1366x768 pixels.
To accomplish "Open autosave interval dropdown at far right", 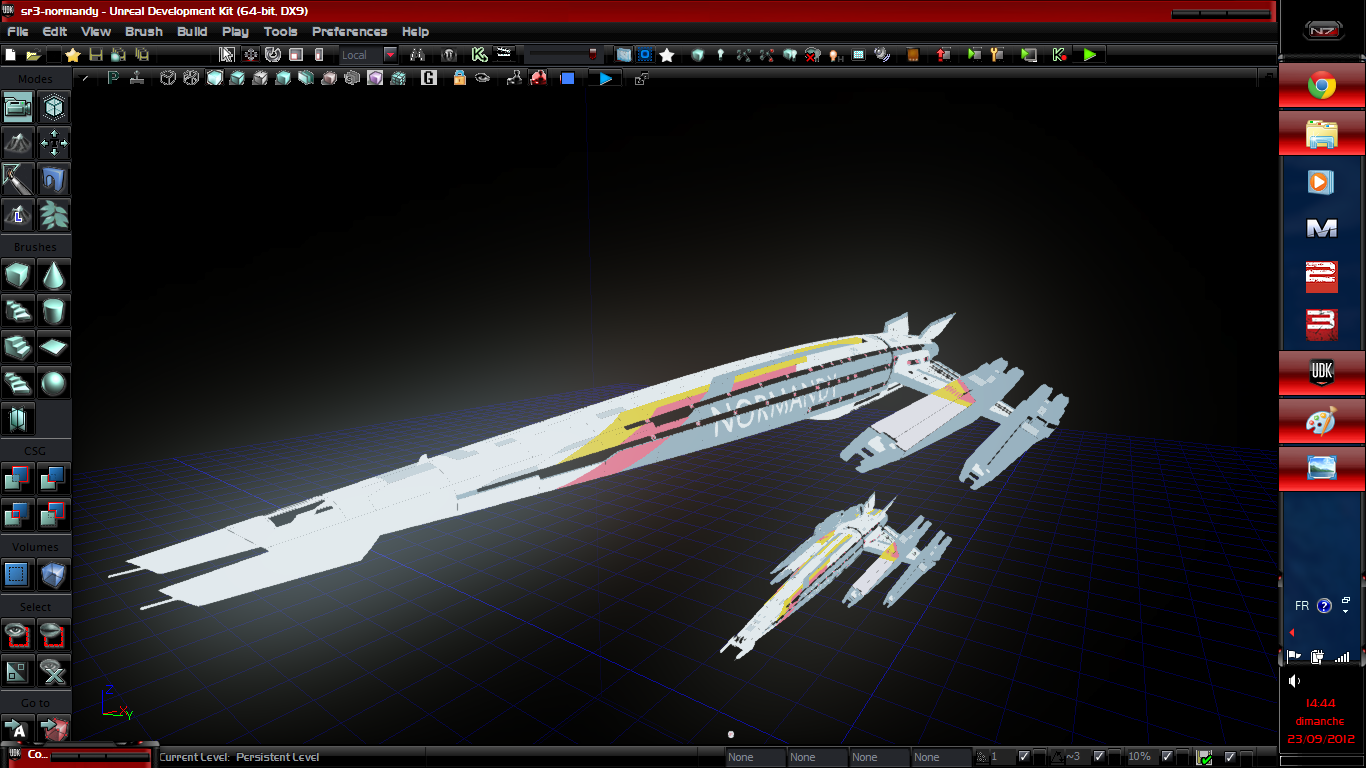I will (1246, 757).
